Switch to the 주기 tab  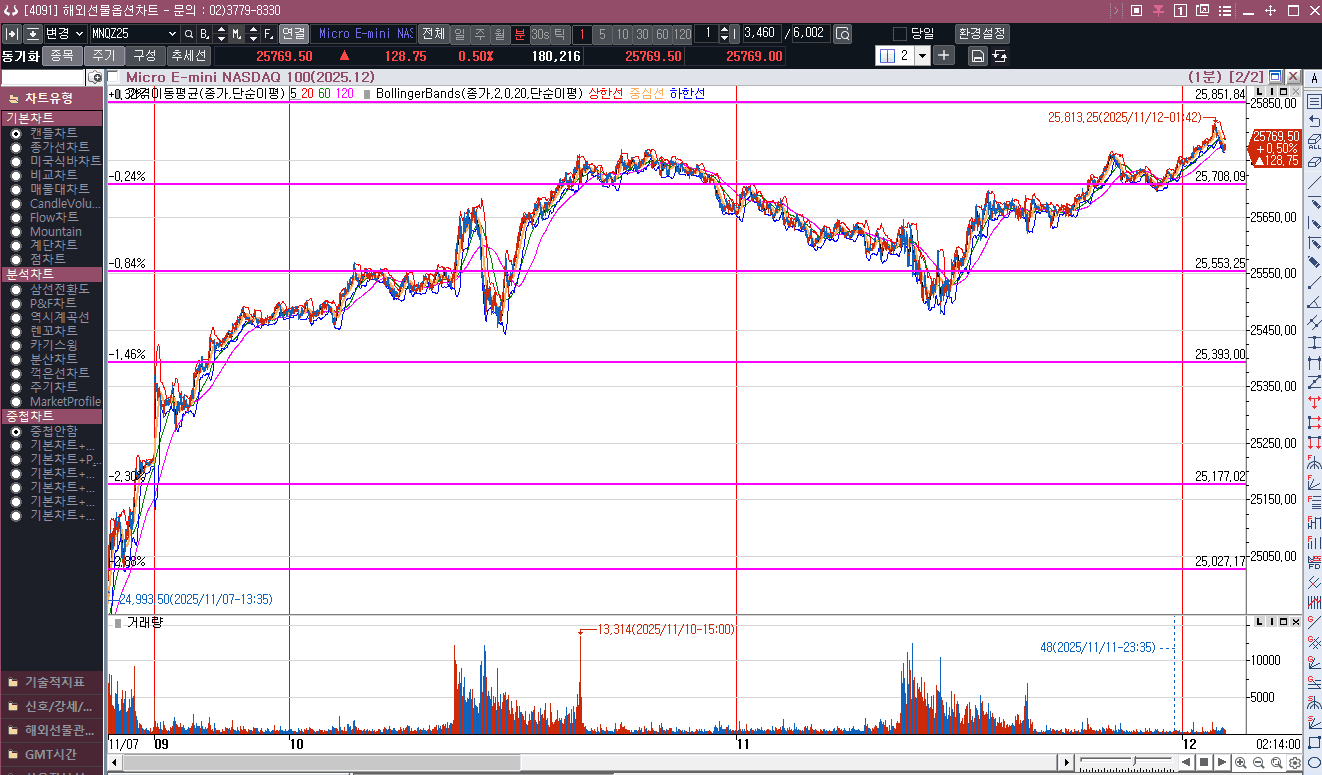[104, 56]
